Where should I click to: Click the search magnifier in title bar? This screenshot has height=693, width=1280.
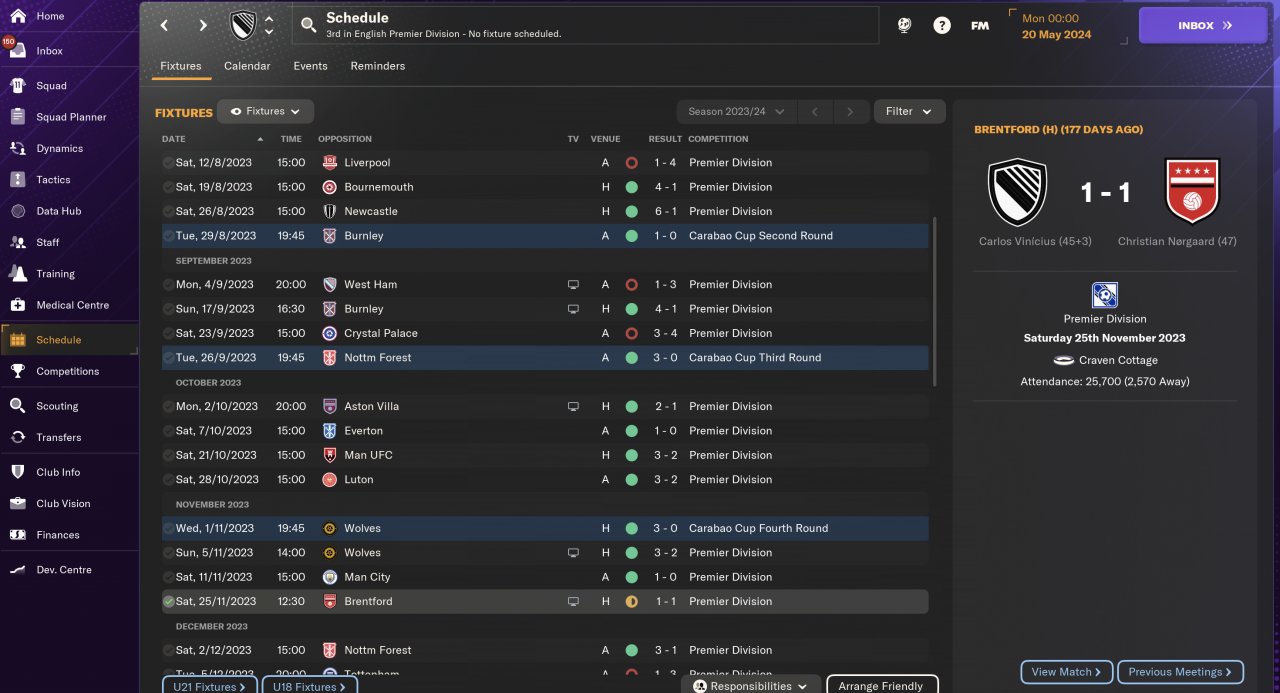pos(308,25)
